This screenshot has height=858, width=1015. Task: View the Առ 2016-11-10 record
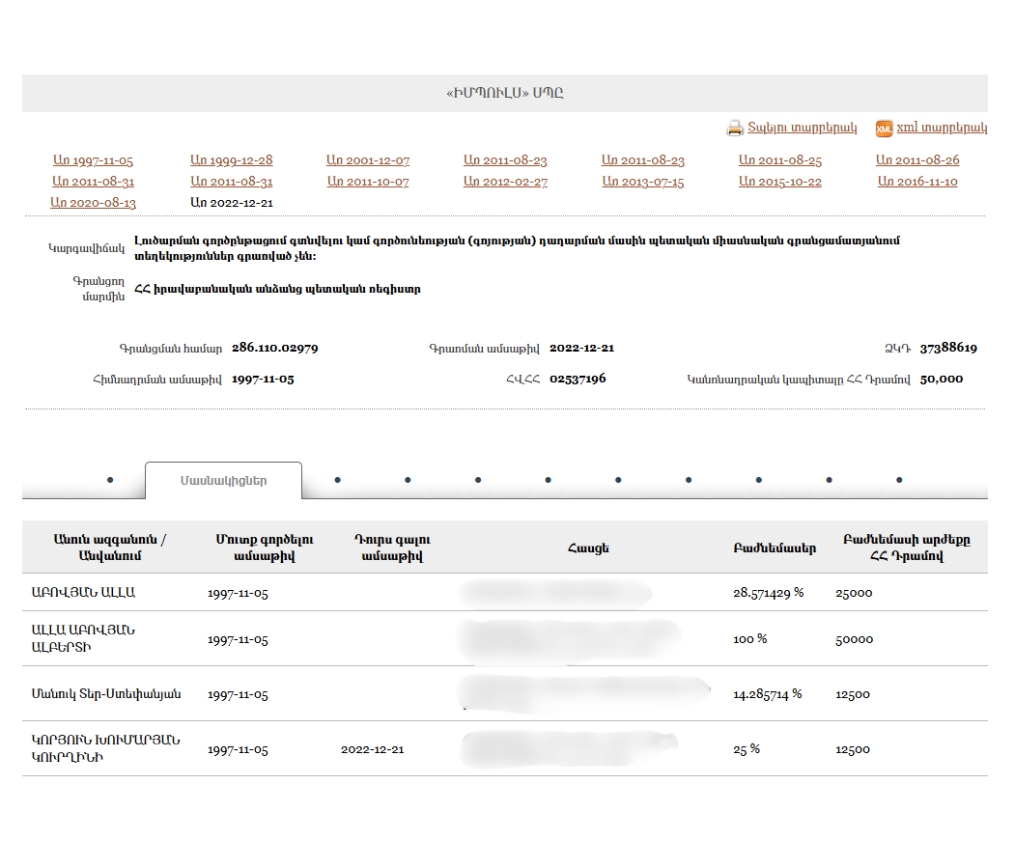[917, 181]
